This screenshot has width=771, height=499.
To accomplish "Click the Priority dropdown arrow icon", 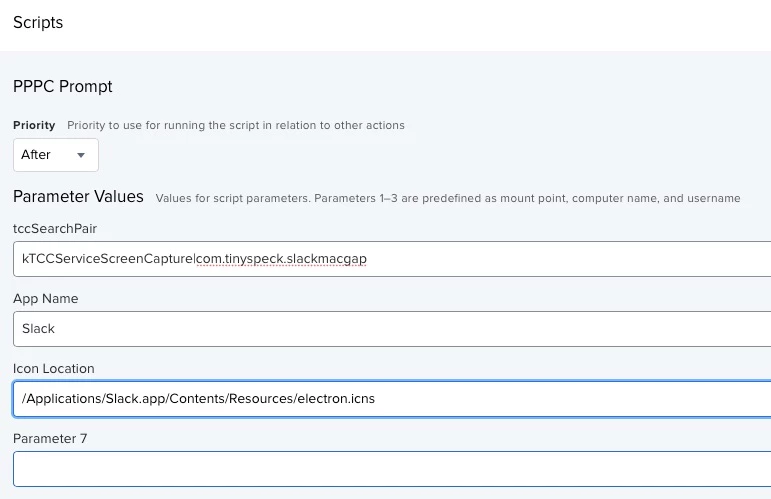I will [81, 155].
